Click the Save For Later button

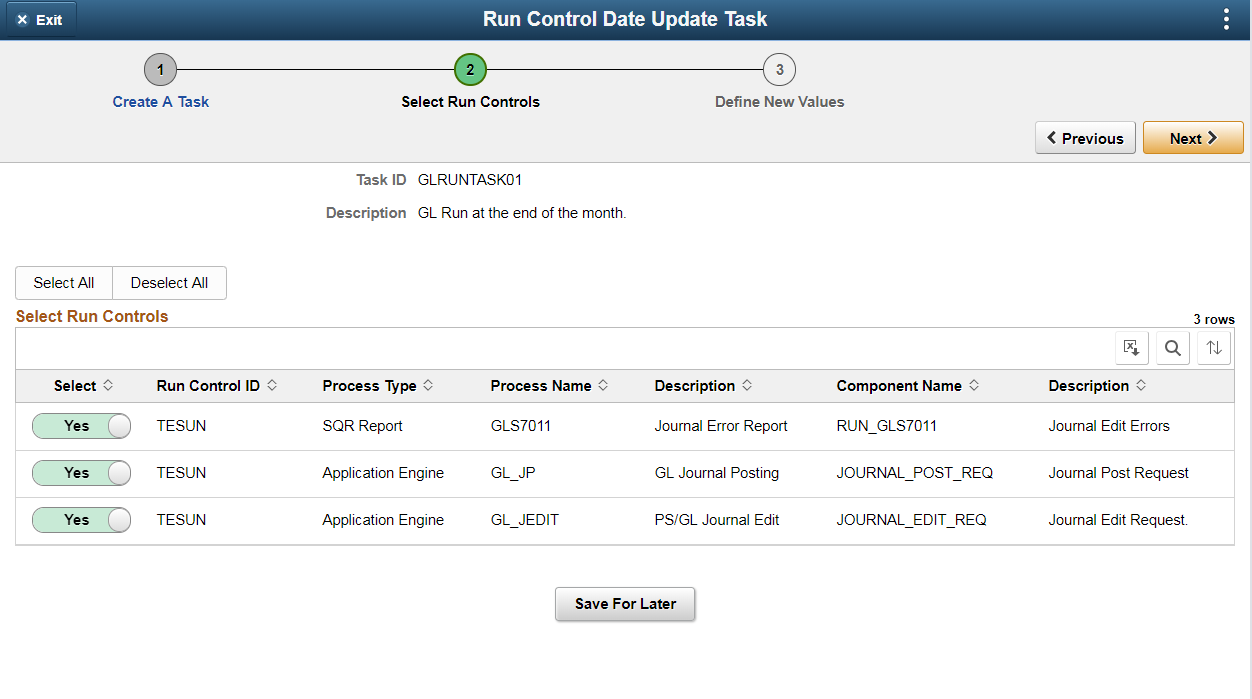[625, 604]
